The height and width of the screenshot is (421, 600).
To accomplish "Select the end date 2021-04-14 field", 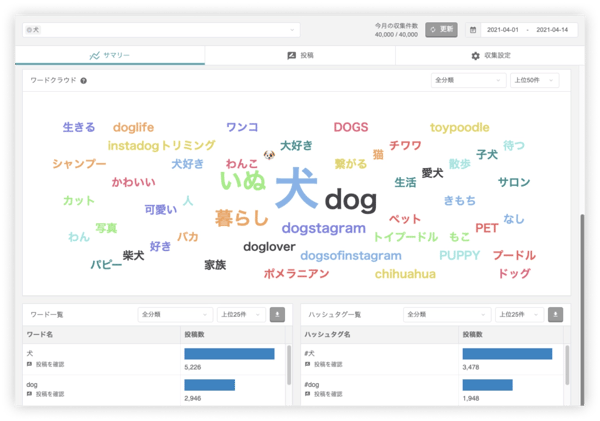I will click(552, 30).
